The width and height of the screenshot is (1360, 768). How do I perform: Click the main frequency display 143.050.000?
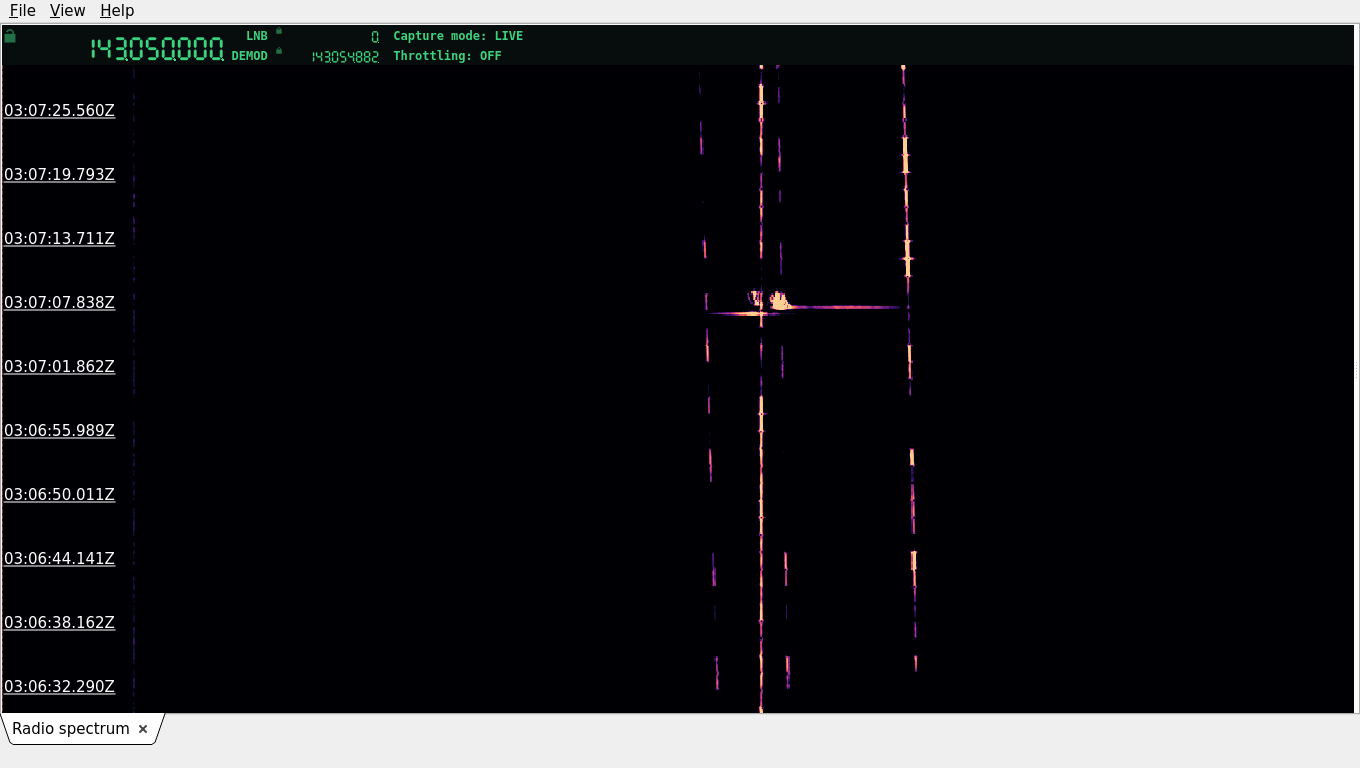(x=157, y=49)
